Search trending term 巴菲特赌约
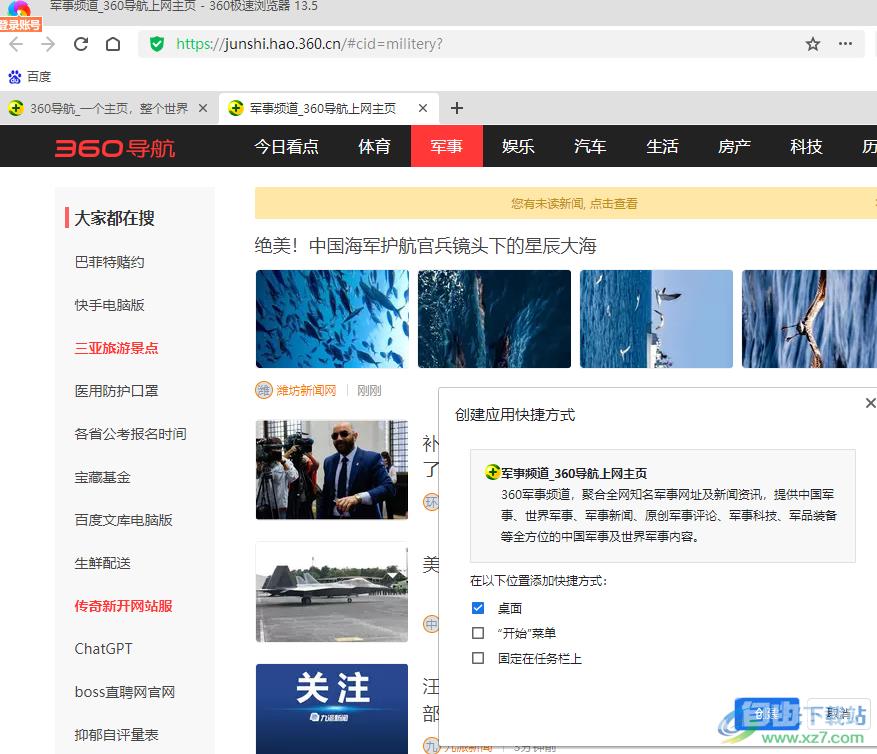This screenshot has width=877, height=754. [110, 262]
